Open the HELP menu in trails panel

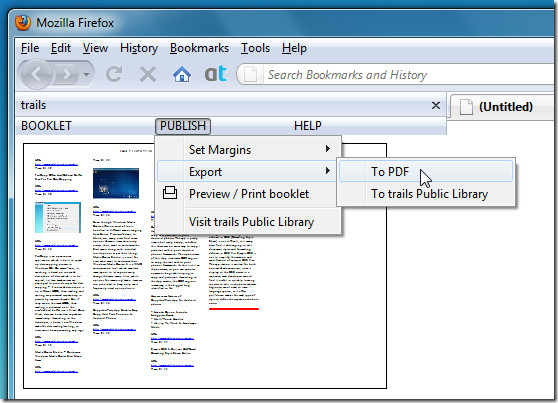(x=308, y=126)
